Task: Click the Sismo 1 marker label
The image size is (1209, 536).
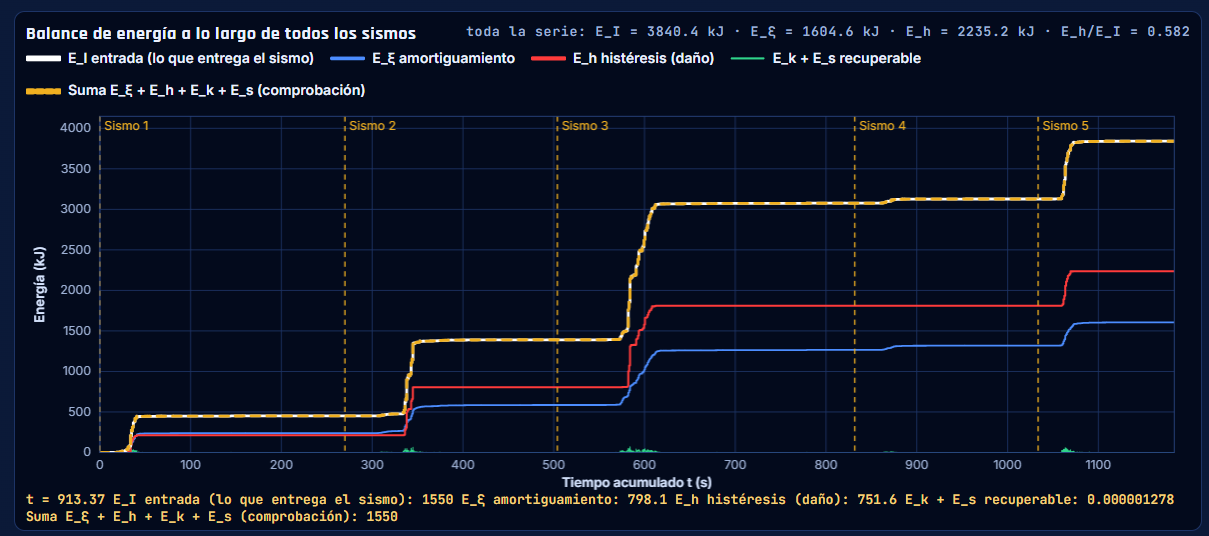Action: click(127, 126)
